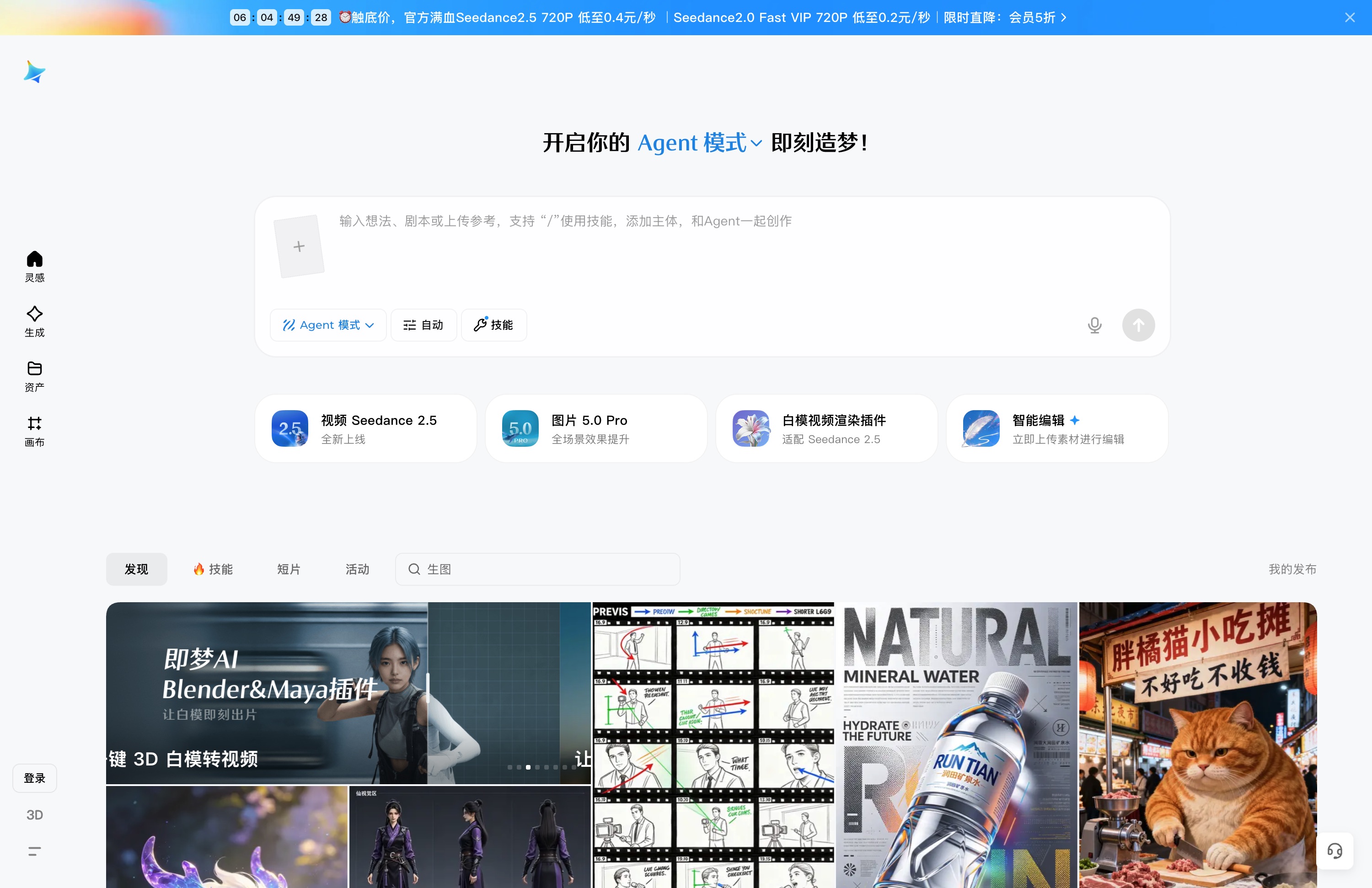Click the 登录 login button
The image size is (1372, 888).
(x=35, y=778)
